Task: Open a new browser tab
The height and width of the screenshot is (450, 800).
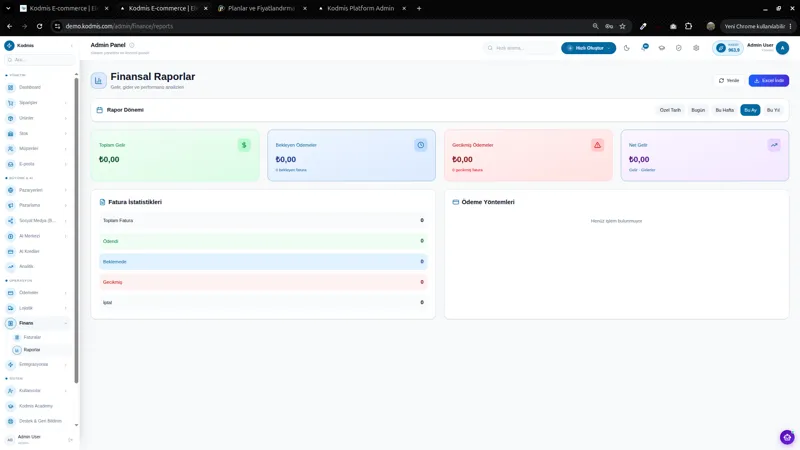Action: (419, 8)
